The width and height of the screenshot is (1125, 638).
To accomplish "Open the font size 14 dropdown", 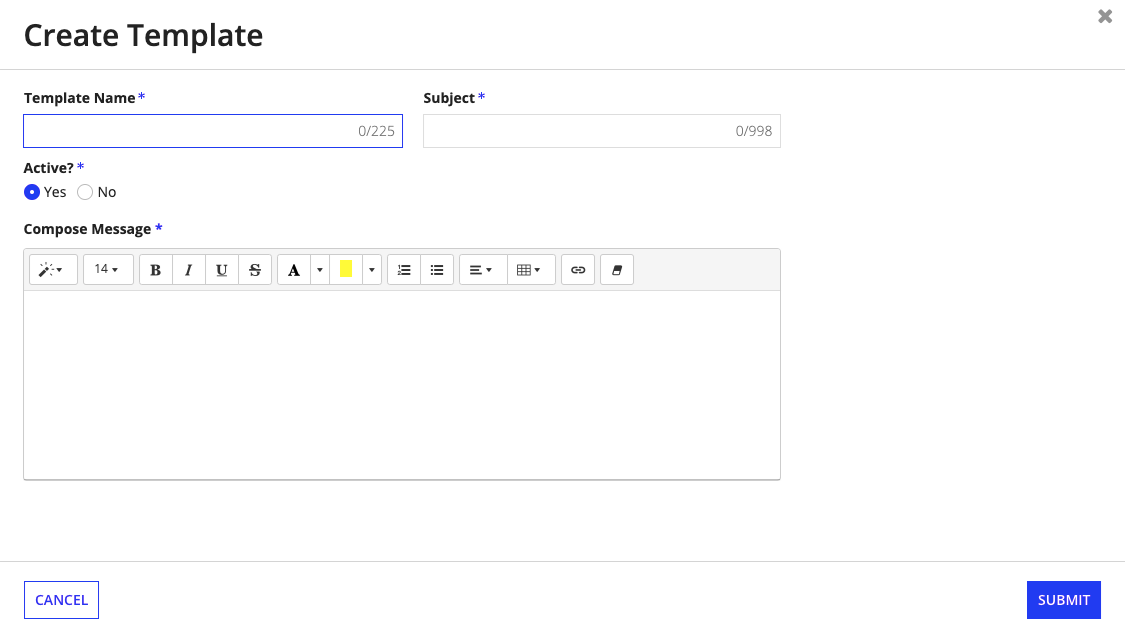I will coord(108,270).
